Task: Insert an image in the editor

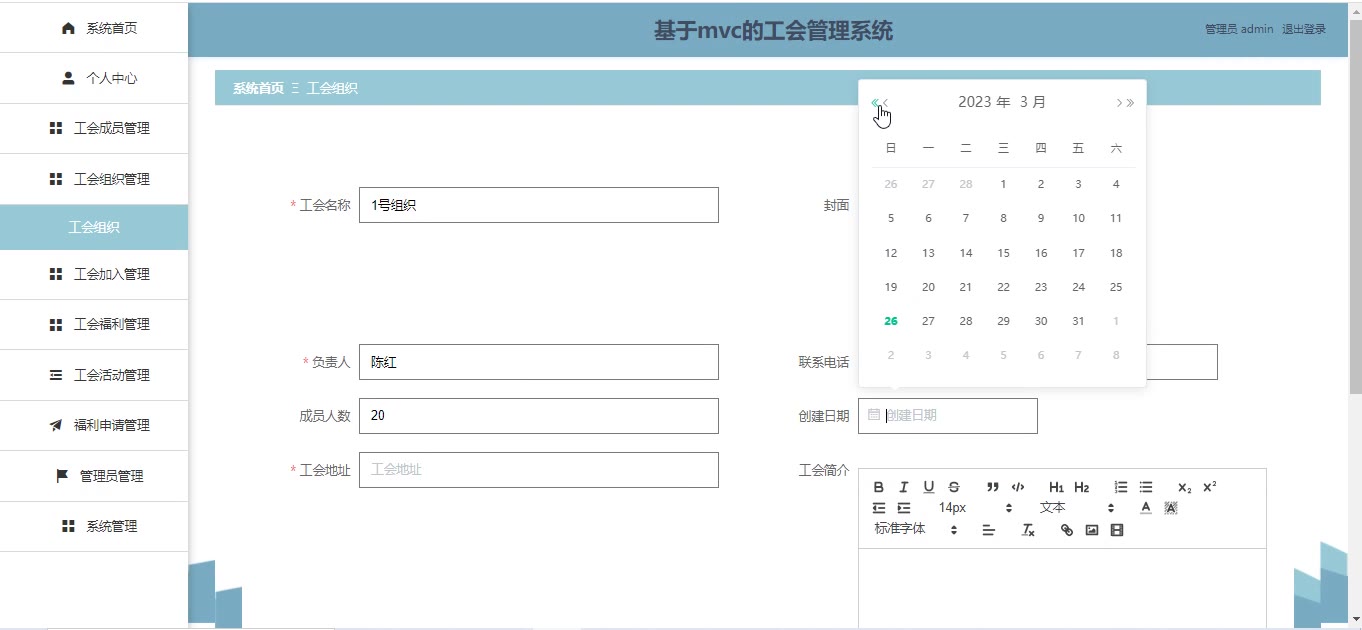Action: 1092,530
